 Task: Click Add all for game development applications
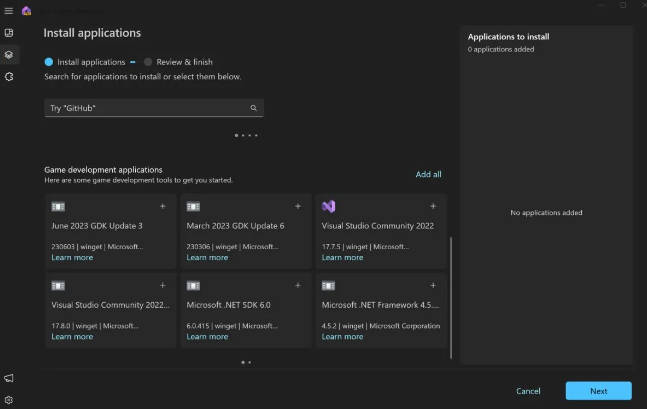point(428,175)
